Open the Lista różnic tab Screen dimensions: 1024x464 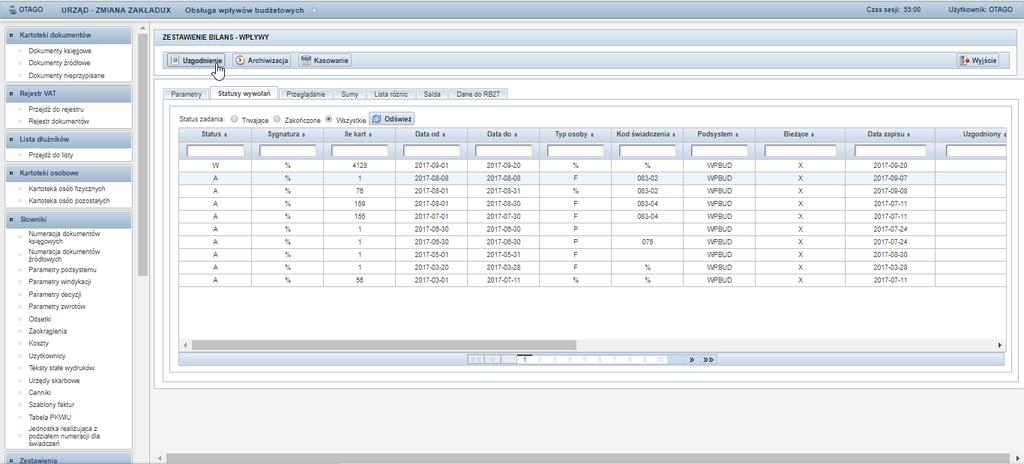[391, 94]
